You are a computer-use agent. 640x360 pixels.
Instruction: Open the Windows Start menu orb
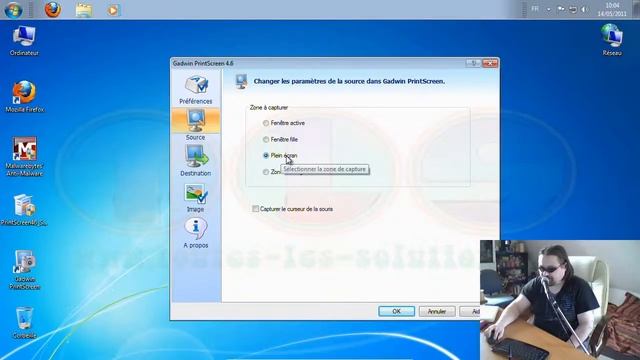(x=13, y=10)
